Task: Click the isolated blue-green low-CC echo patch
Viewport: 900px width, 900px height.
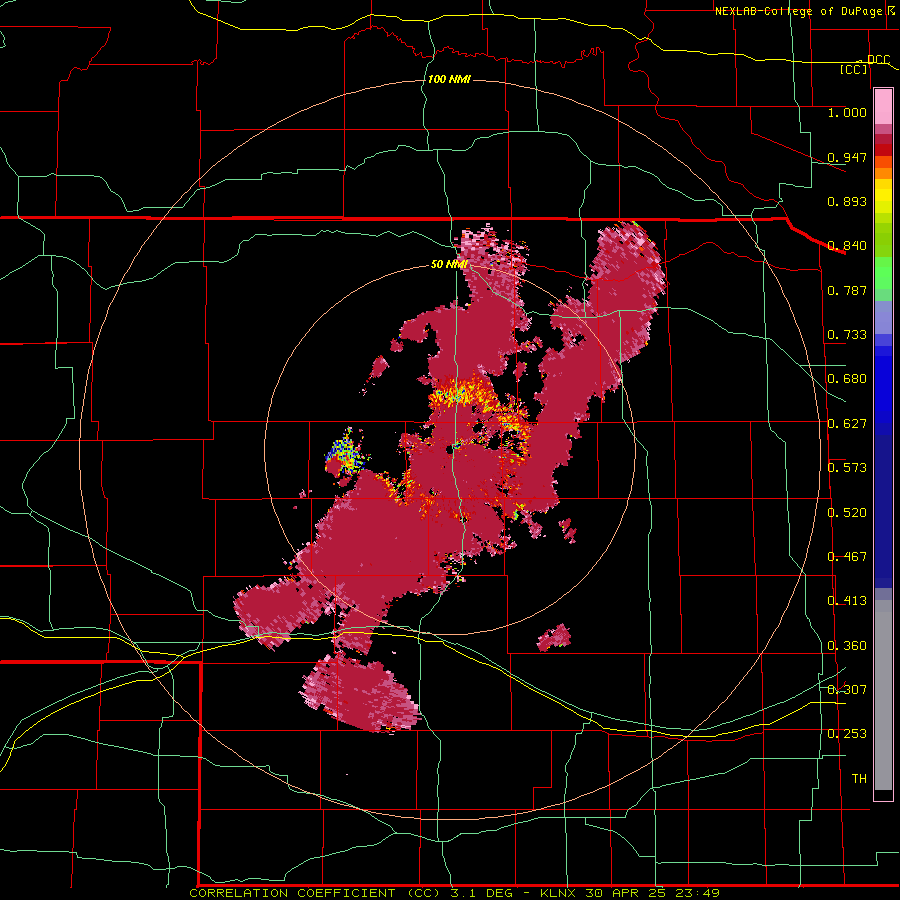Action: (x=347, y=453)
